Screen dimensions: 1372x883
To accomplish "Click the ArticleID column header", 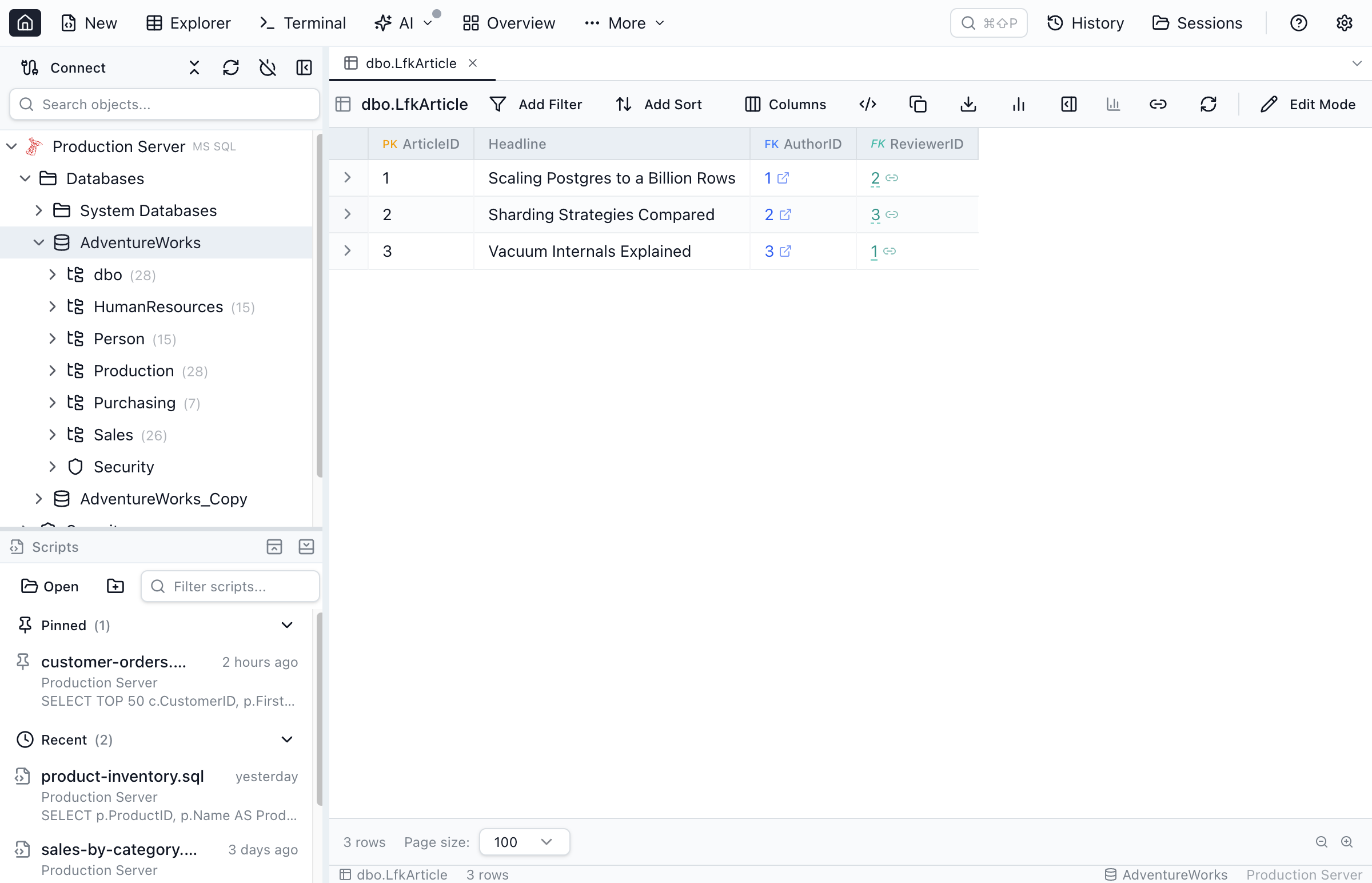I will tap(421, 144).
